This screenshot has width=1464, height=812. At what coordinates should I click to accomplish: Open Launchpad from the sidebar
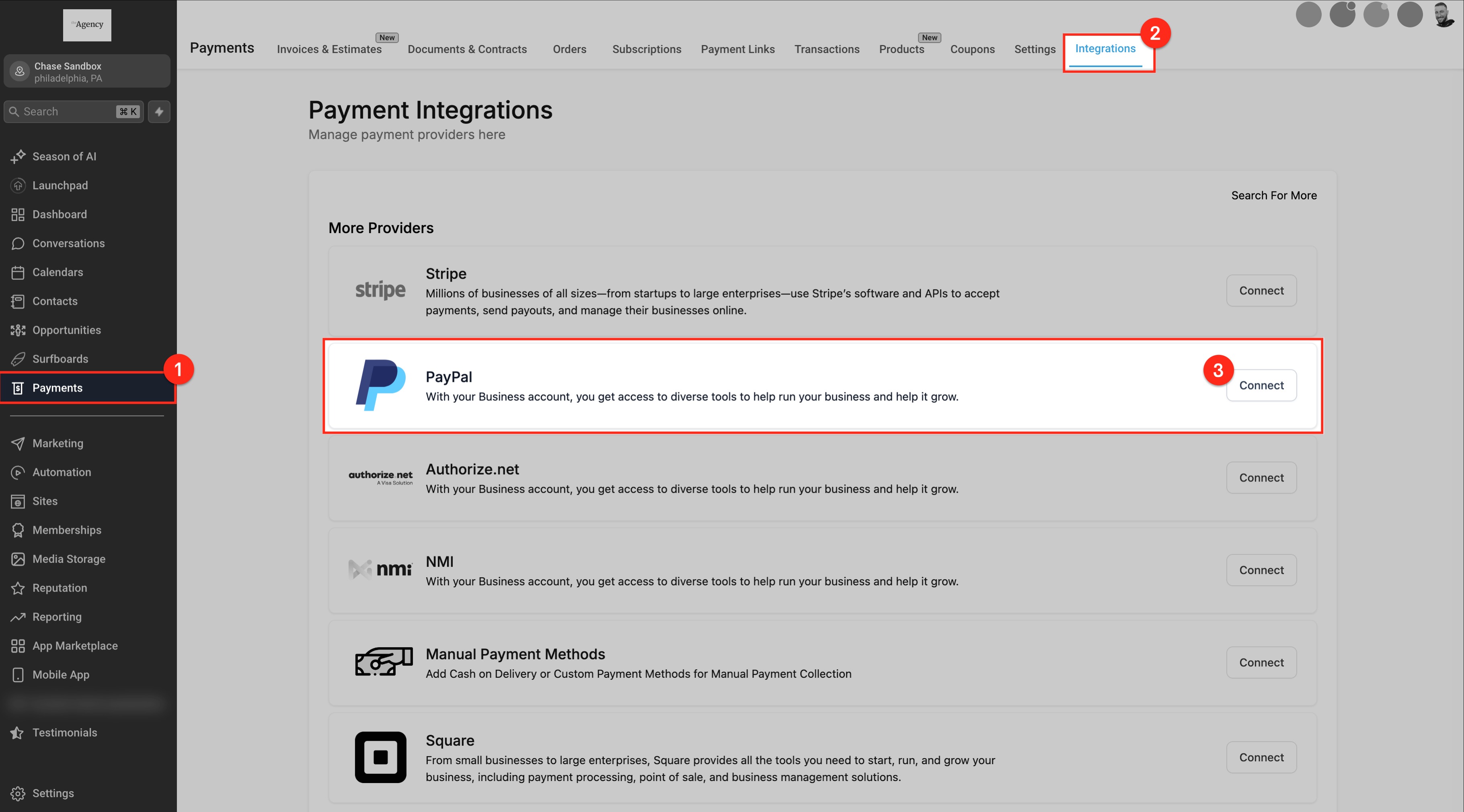pos(60,185)
